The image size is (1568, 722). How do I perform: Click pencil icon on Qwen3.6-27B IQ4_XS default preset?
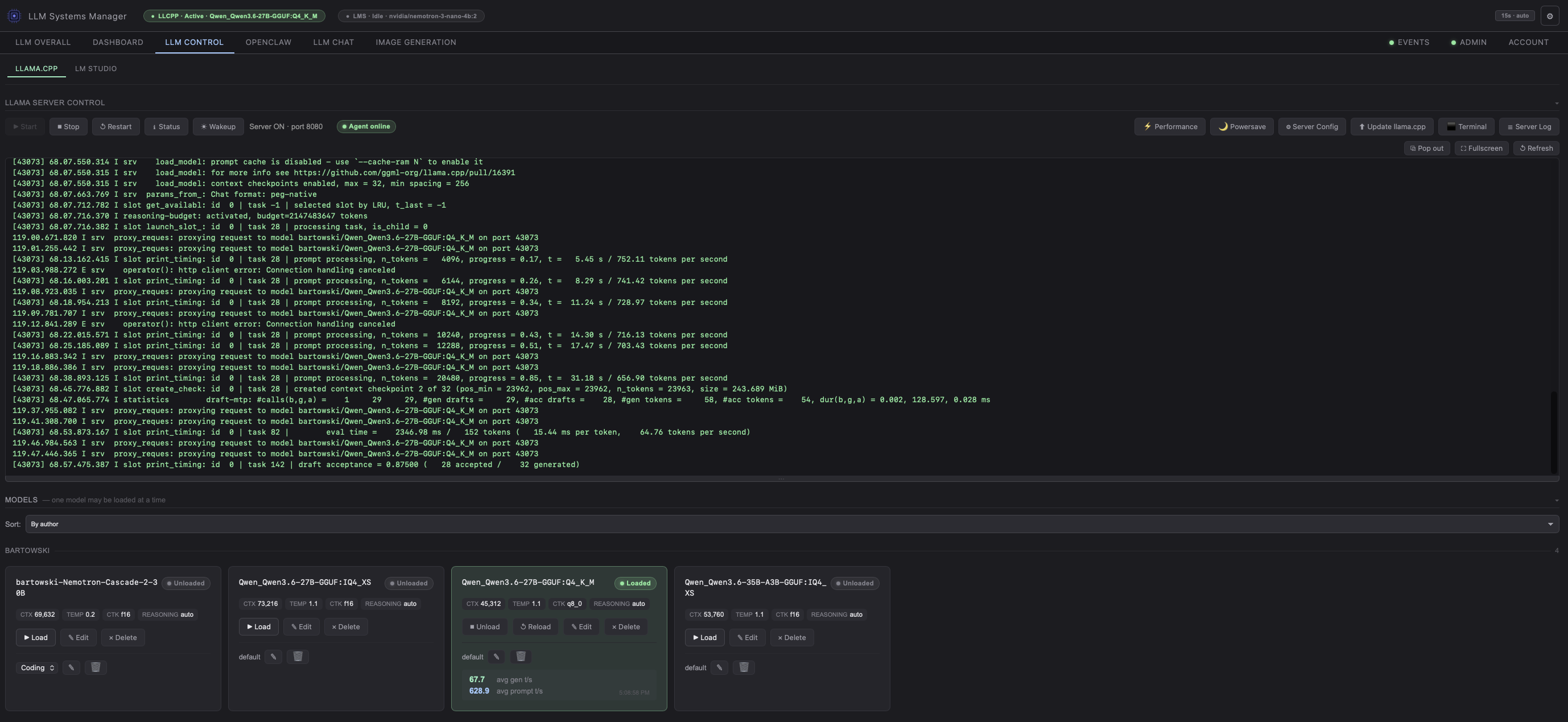[x=273, y=656]
